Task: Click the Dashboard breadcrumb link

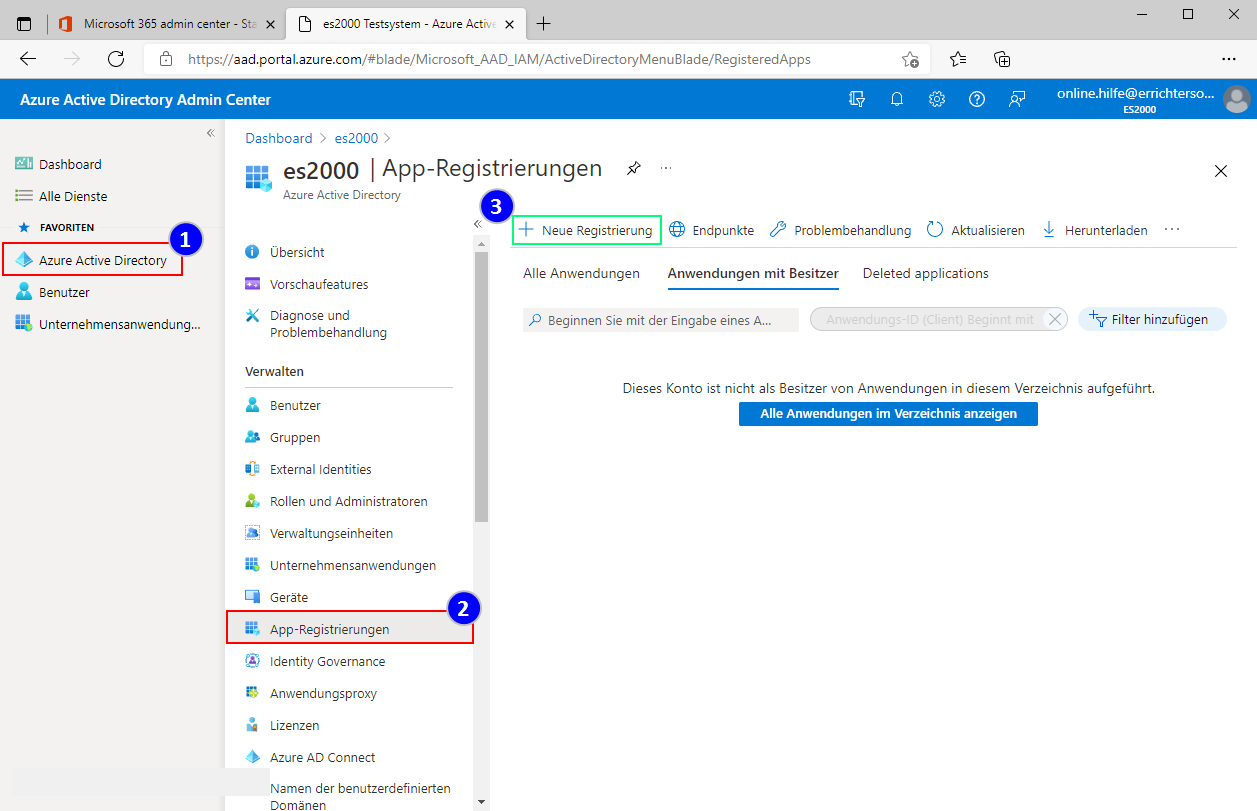Action: 279,138
